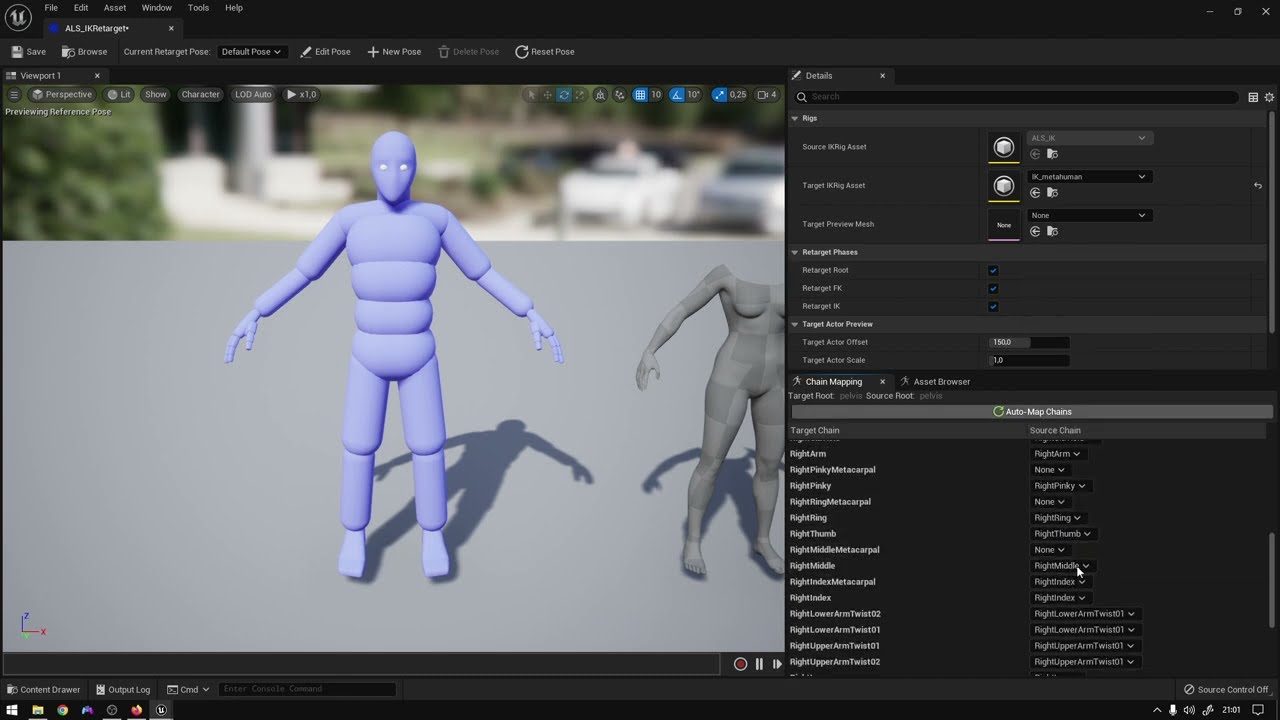Open scale snap value 0,25 menu

click(x=738, y=95)
